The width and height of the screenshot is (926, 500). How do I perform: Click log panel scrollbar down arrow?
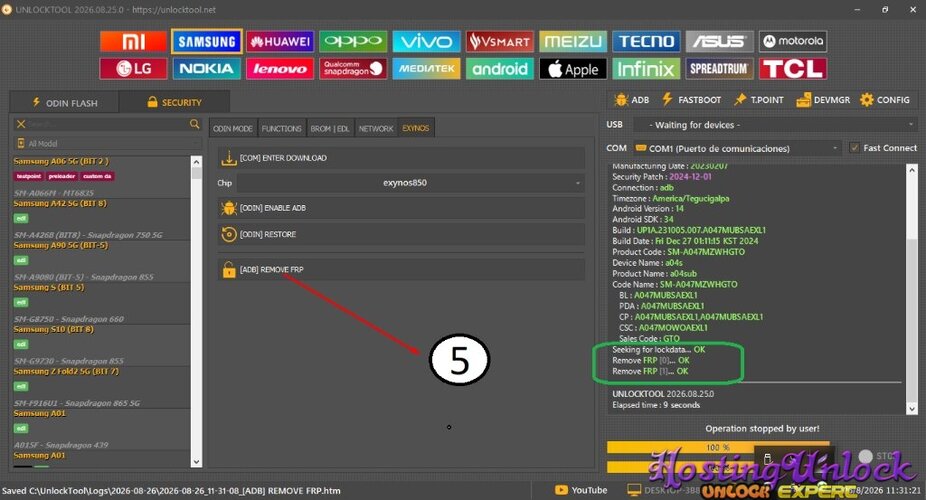[x=912, y=408]
